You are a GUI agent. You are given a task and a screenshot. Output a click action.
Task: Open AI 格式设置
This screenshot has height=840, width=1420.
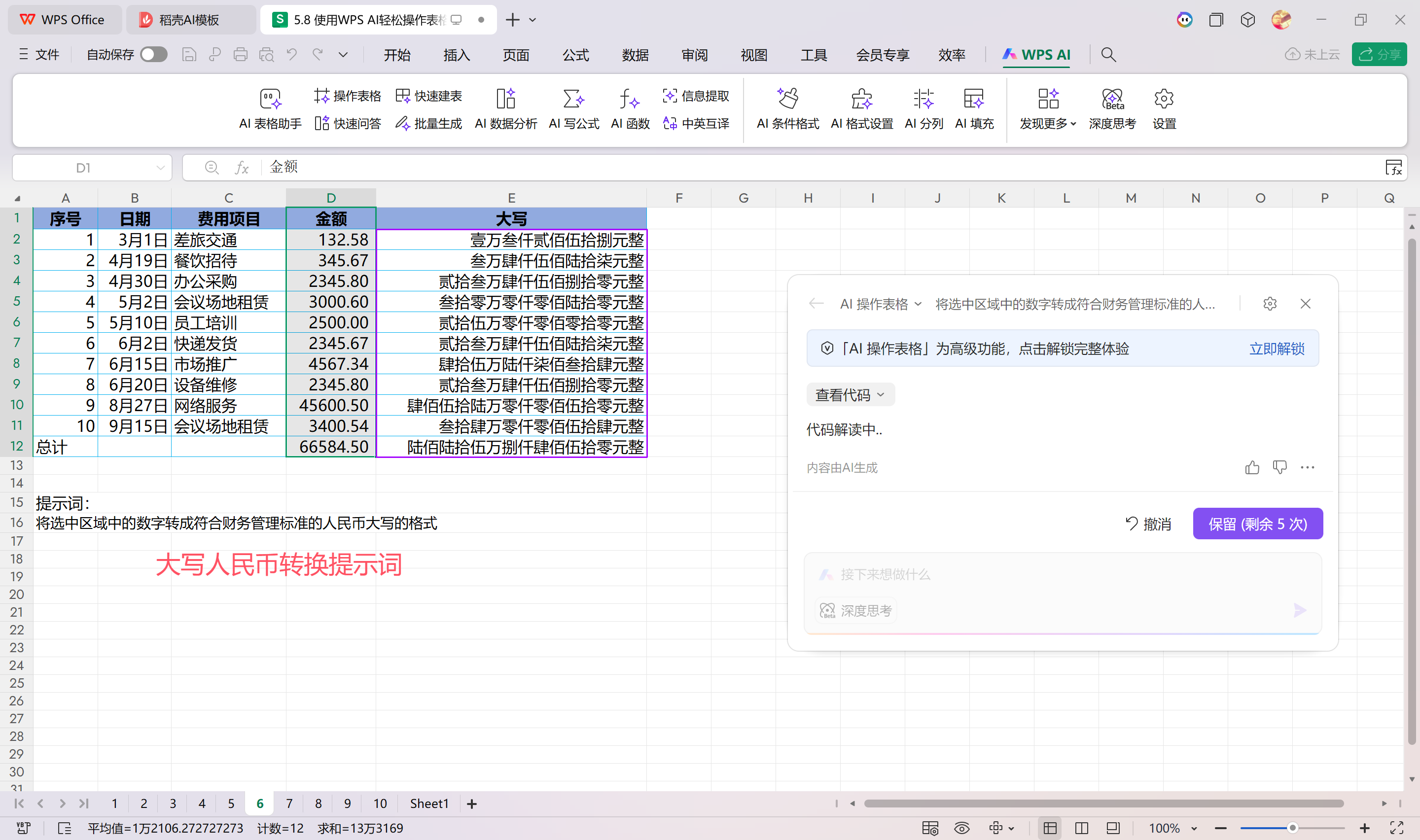(861, 108)
